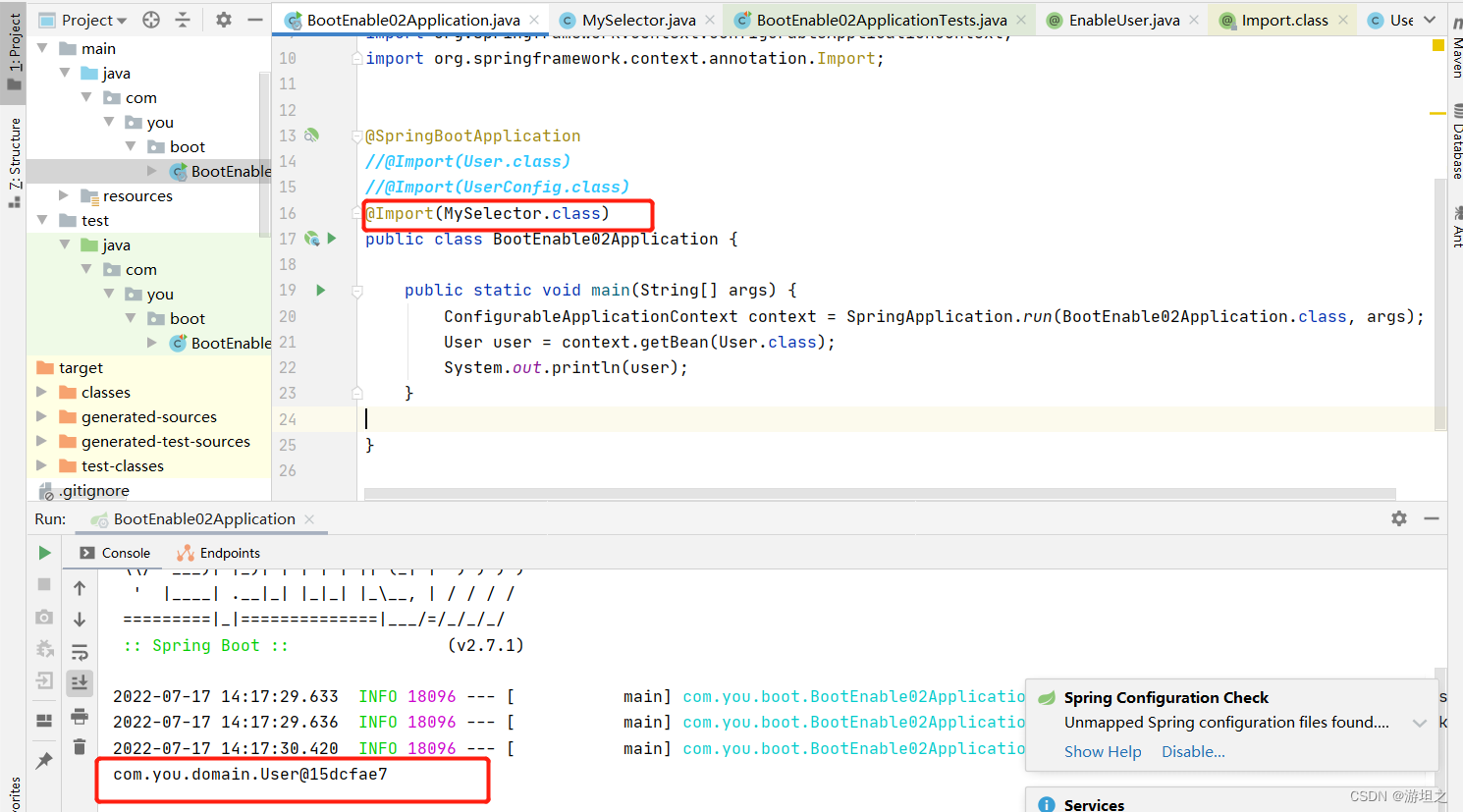Switch to the MySelector.java tab
1463x812 pixels.
[x=634, y=19]
